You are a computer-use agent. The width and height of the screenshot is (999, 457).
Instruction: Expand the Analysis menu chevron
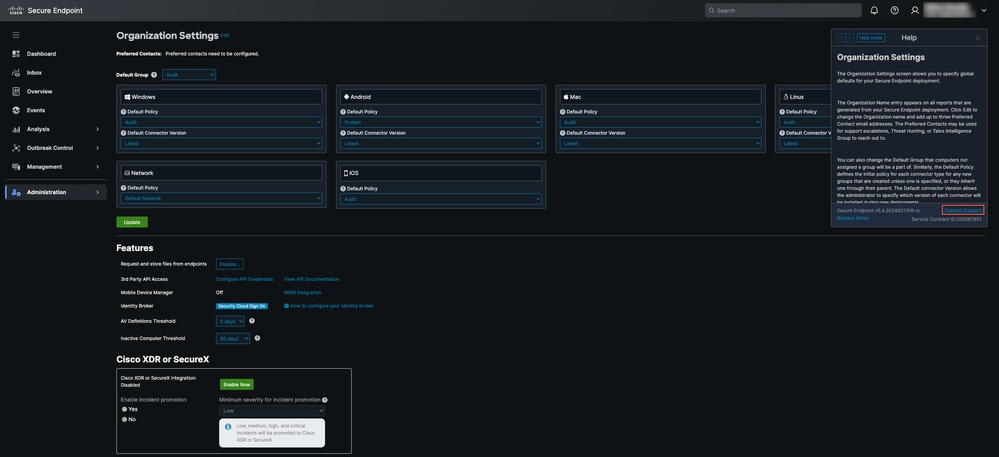97,129
